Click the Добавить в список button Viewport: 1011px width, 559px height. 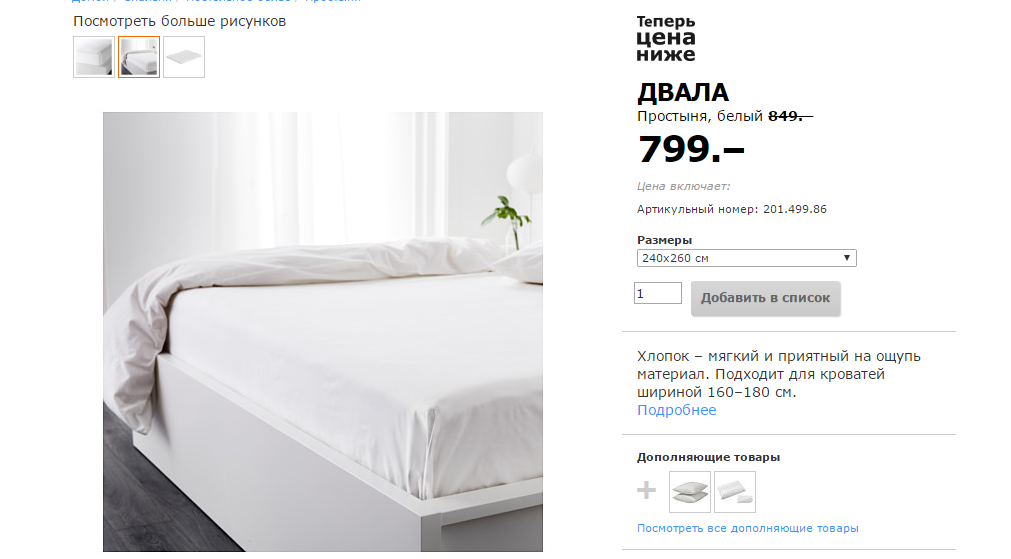(x=765, y=298)
